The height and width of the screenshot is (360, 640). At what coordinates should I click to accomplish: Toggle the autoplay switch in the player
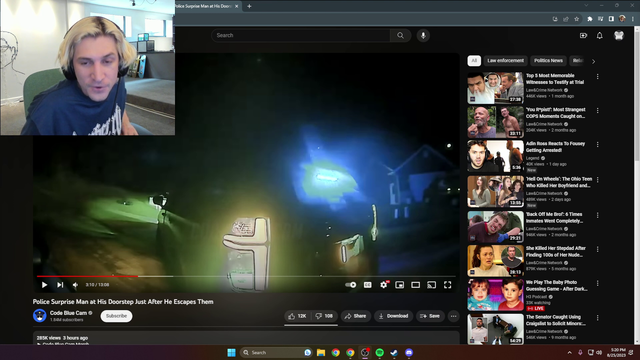[x=351, y=285]
